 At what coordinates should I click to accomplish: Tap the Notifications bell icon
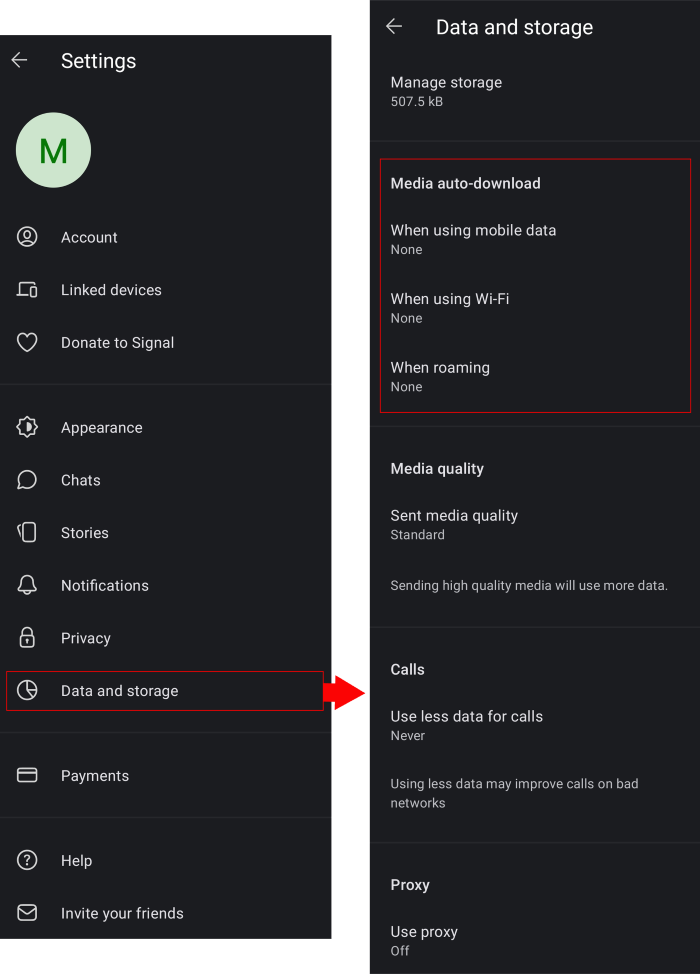(27, 586)
